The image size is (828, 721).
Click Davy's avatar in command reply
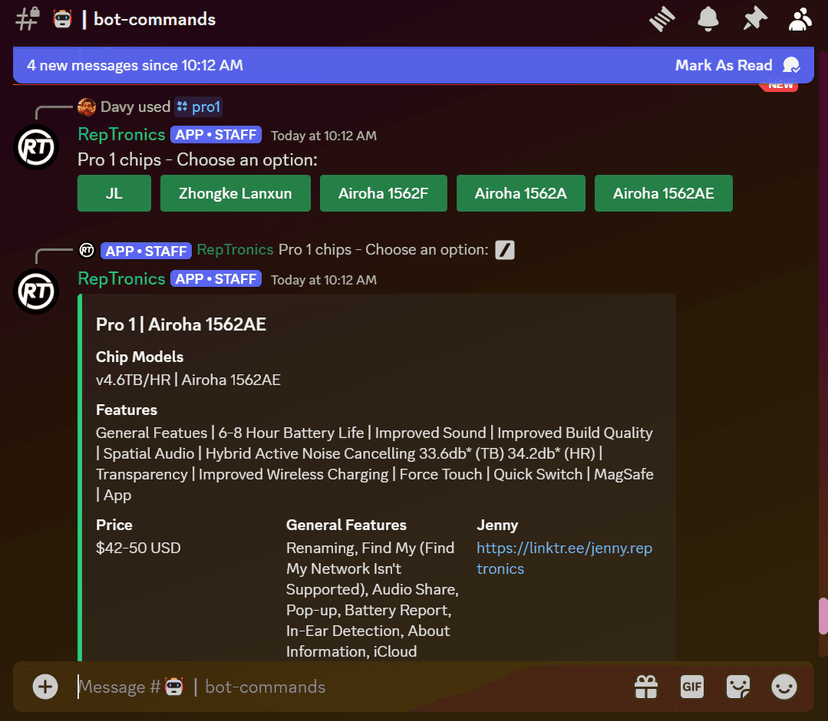tap(87, 107)
